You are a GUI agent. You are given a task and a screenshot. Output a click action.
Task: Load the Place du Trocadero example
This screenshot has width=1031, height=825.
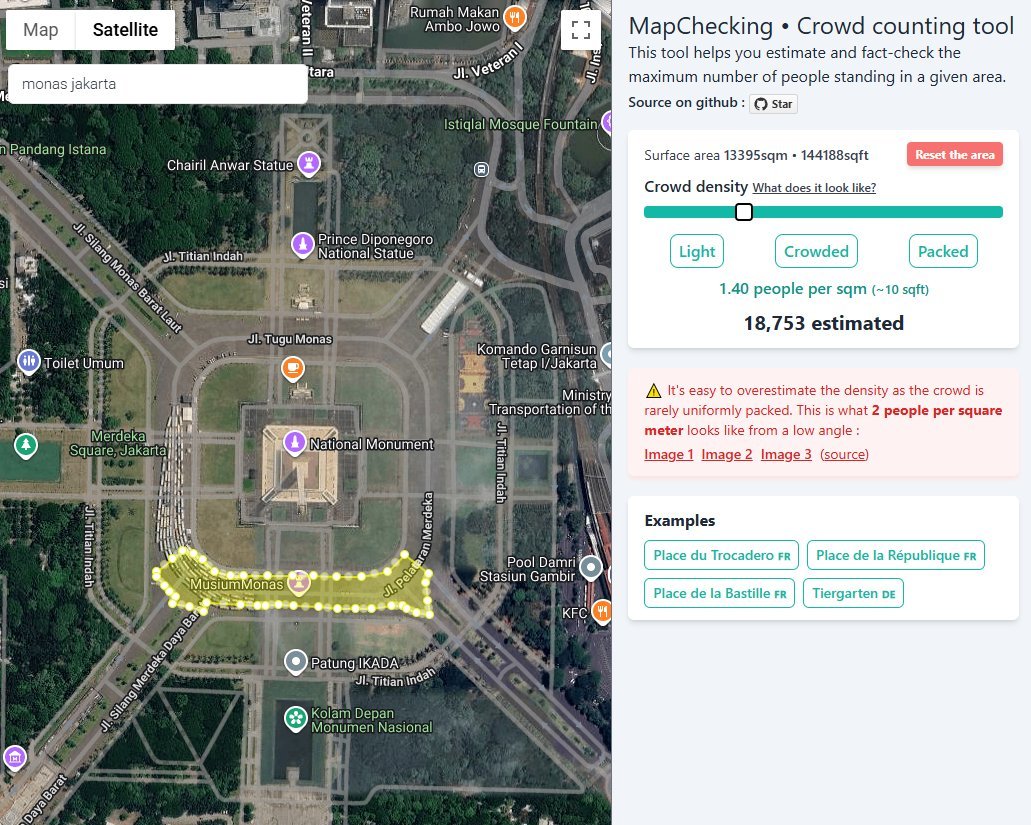coord(721,555)
